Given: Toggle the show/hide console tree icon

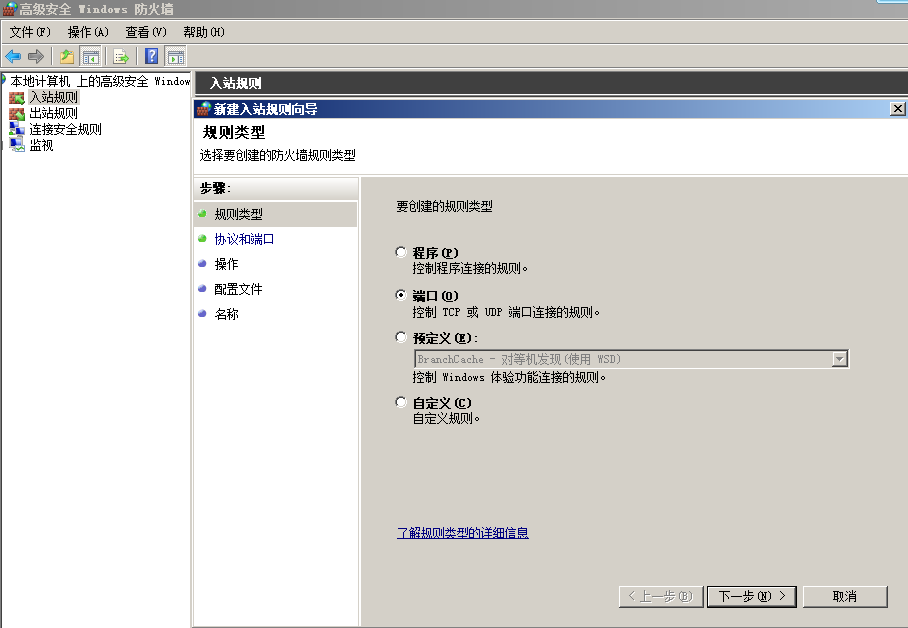Looking at the screenshot, I should coord(90,56).
